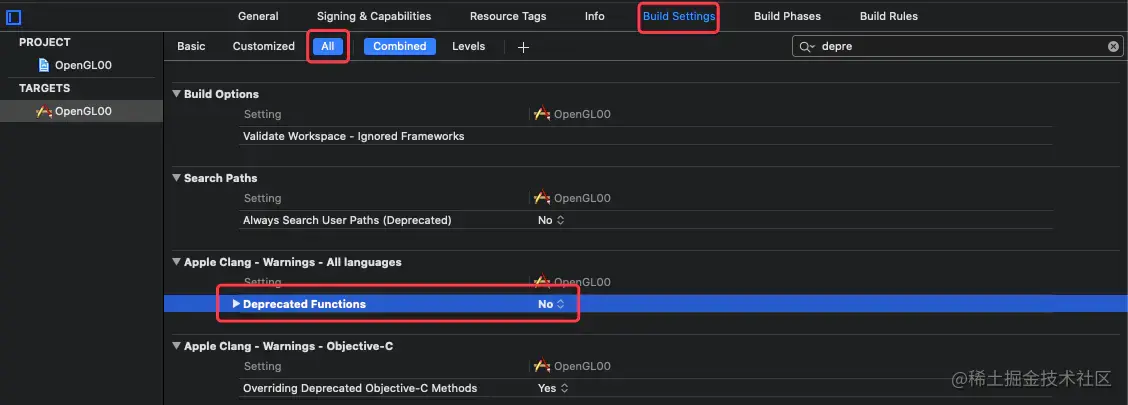The height and width of the screenshot is (405, 1128).
Task: Select Overriding Deprecated Objective-C Methods setting
Action: pos(360,388)
